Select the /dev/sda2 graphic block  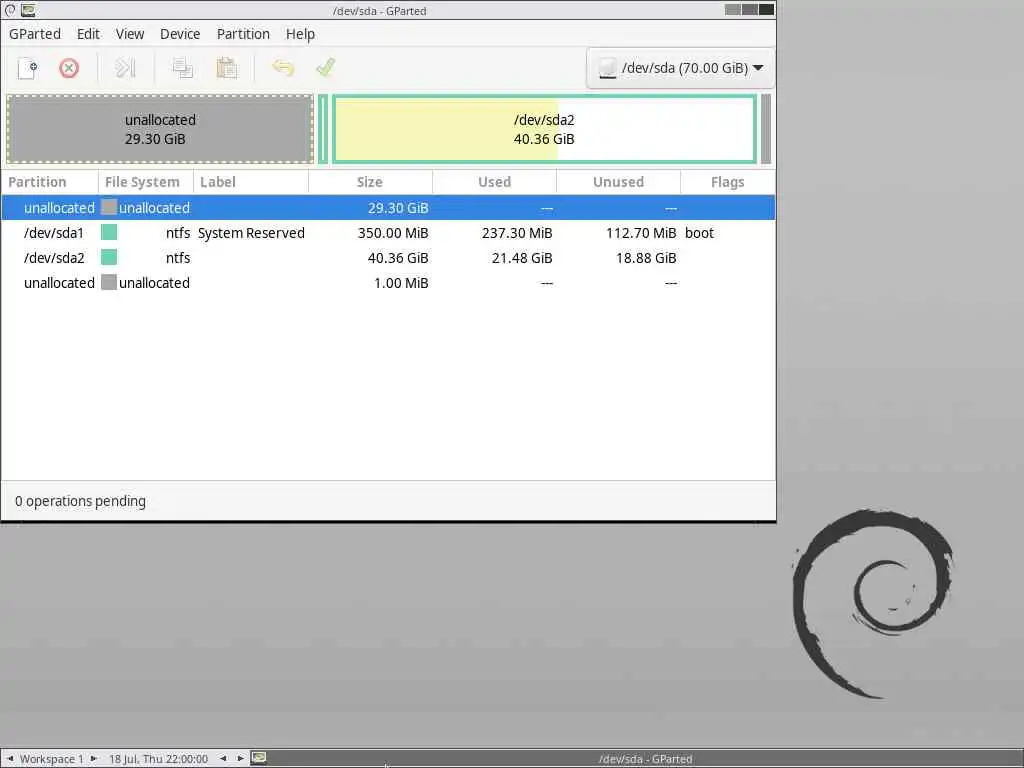(x=544, y=129)
